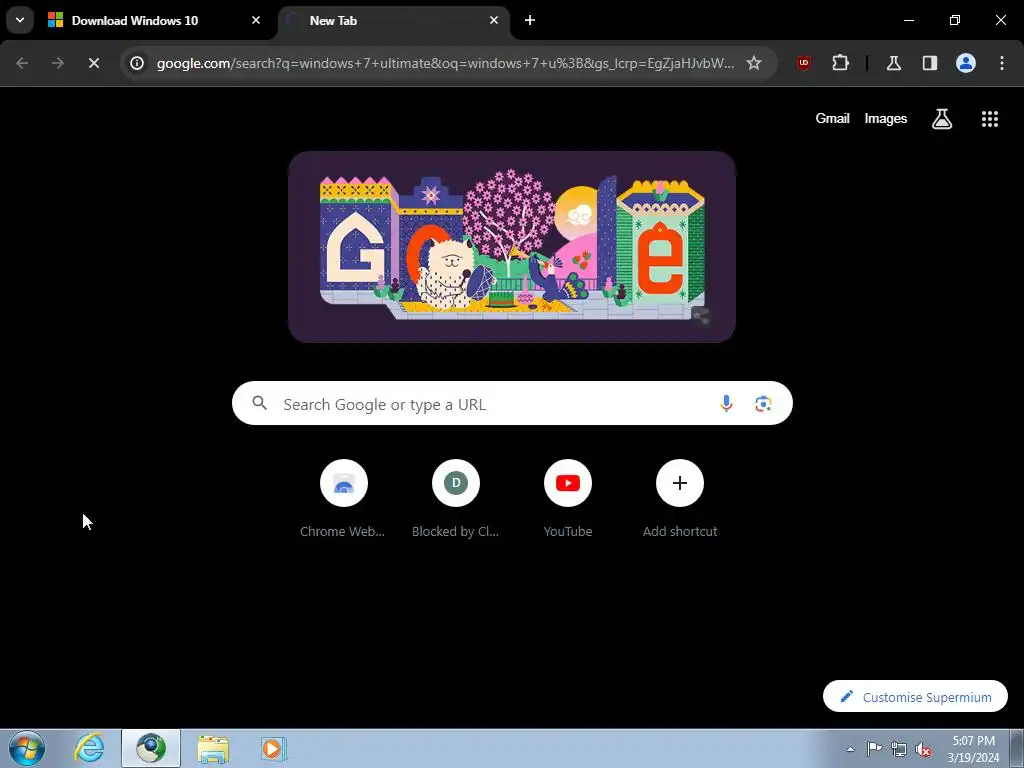Open the Chrome Web Store shortcut
Viewport: 1024px width, 768px height.
[344, 499]
